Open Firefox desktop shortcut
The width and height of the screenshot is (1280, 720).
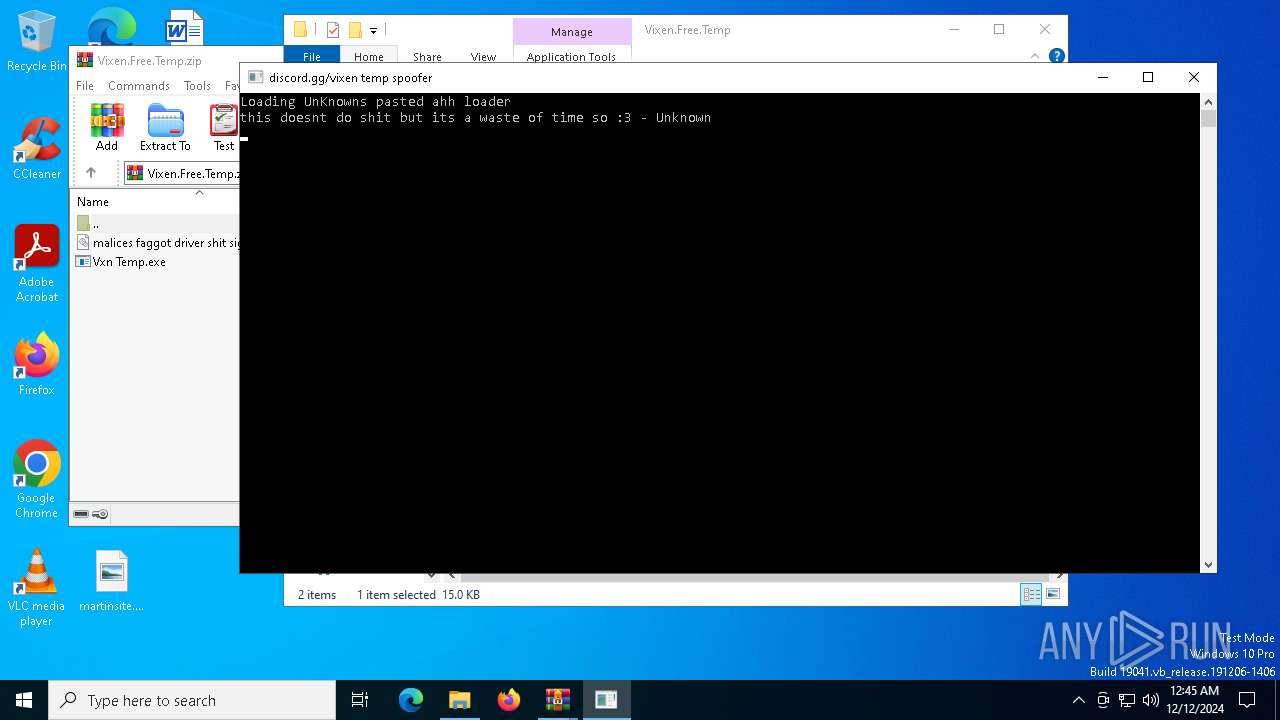click(x=36, y=365)
